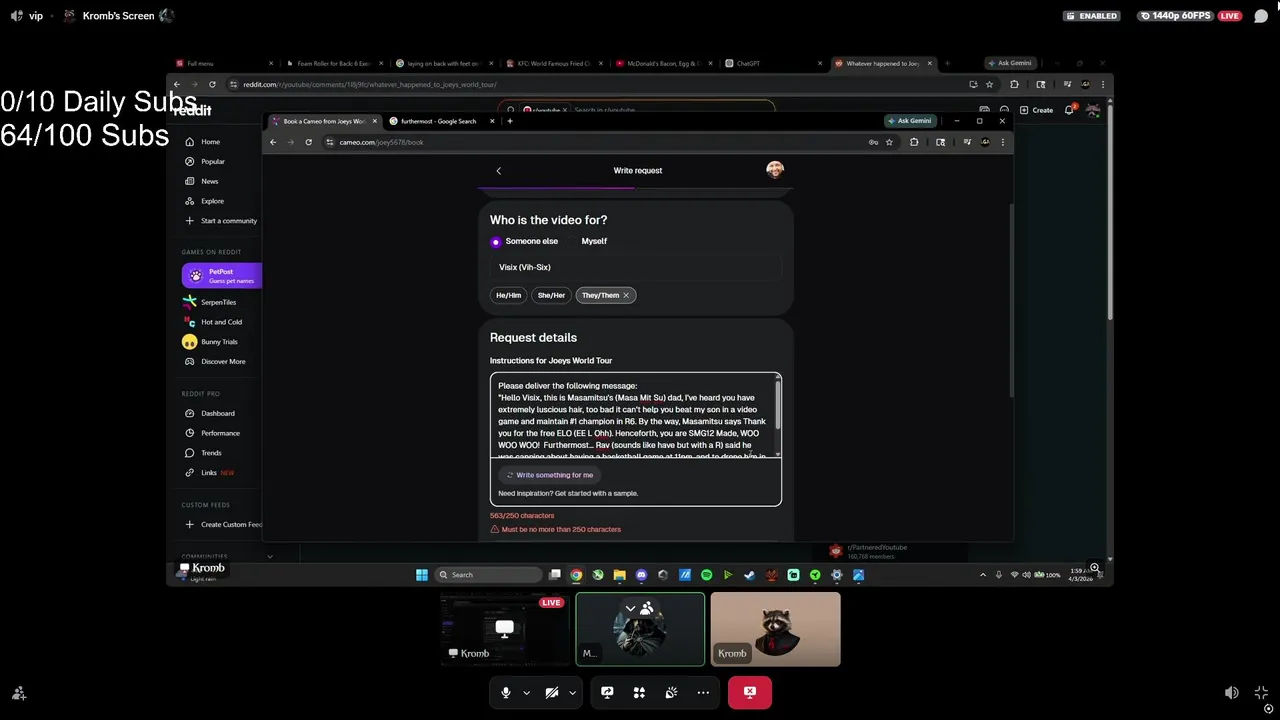Select the Myself radio option
Viewport: 1280px width, 720px height.
594,241
